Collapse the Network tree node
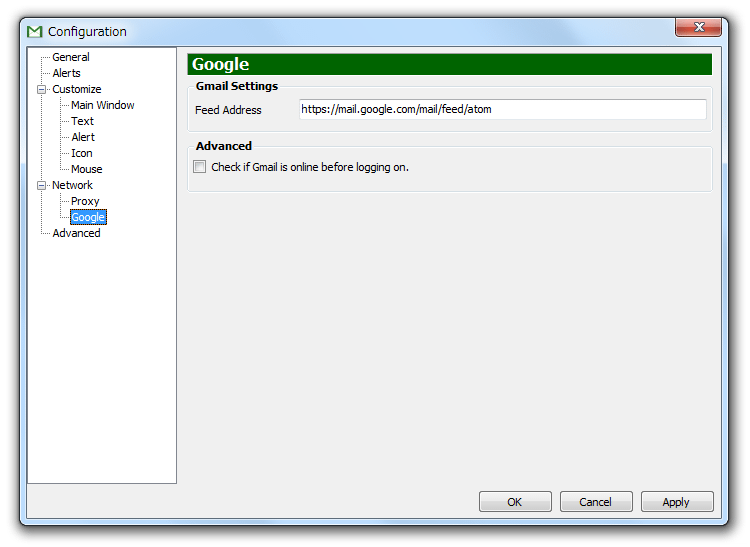The width and height of the screenshot is (750, 547). click(42, 186)
